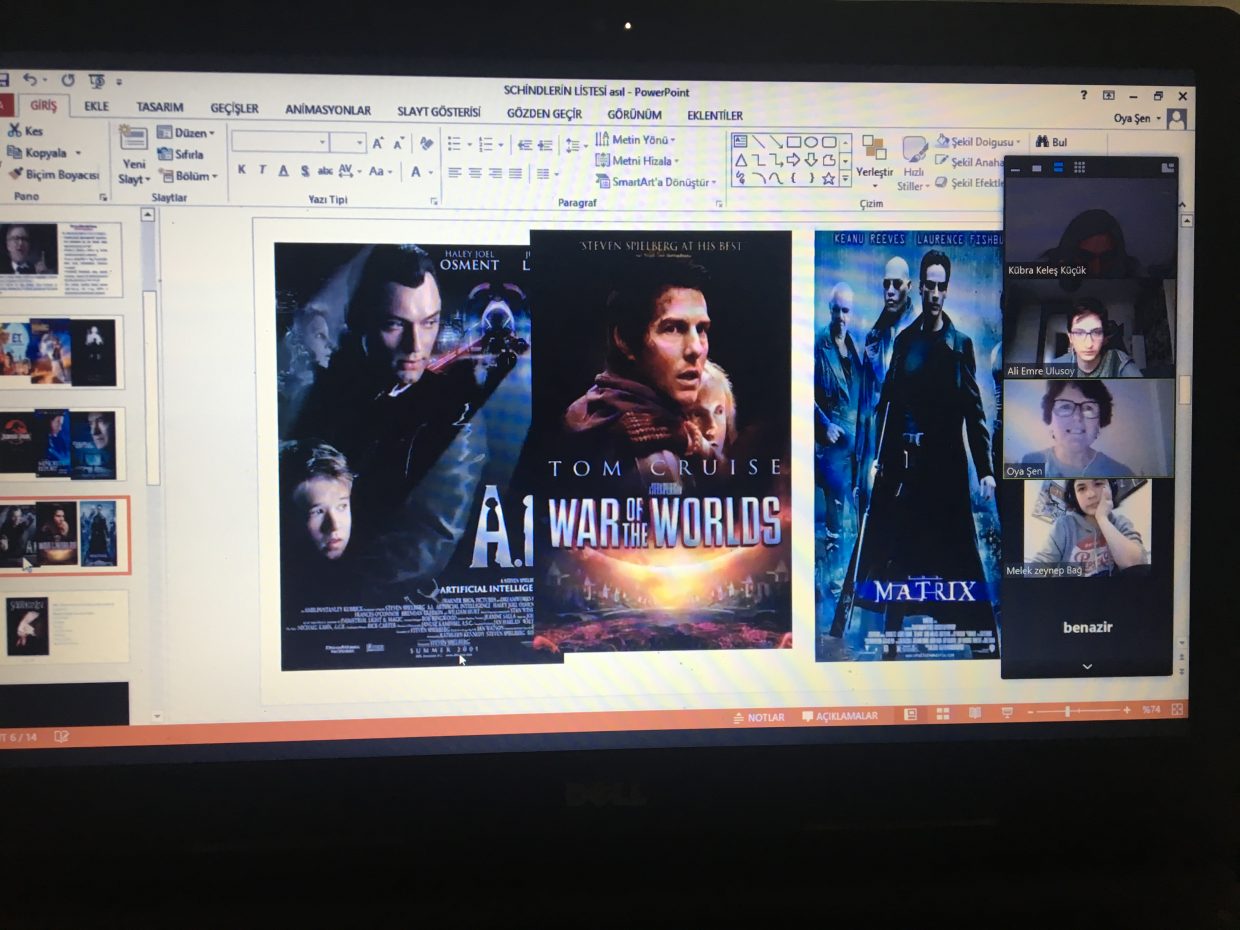Click fit slide to window icon
Screen dimensions: 1240x930
pyautogui.click(x=1177, y=710)
